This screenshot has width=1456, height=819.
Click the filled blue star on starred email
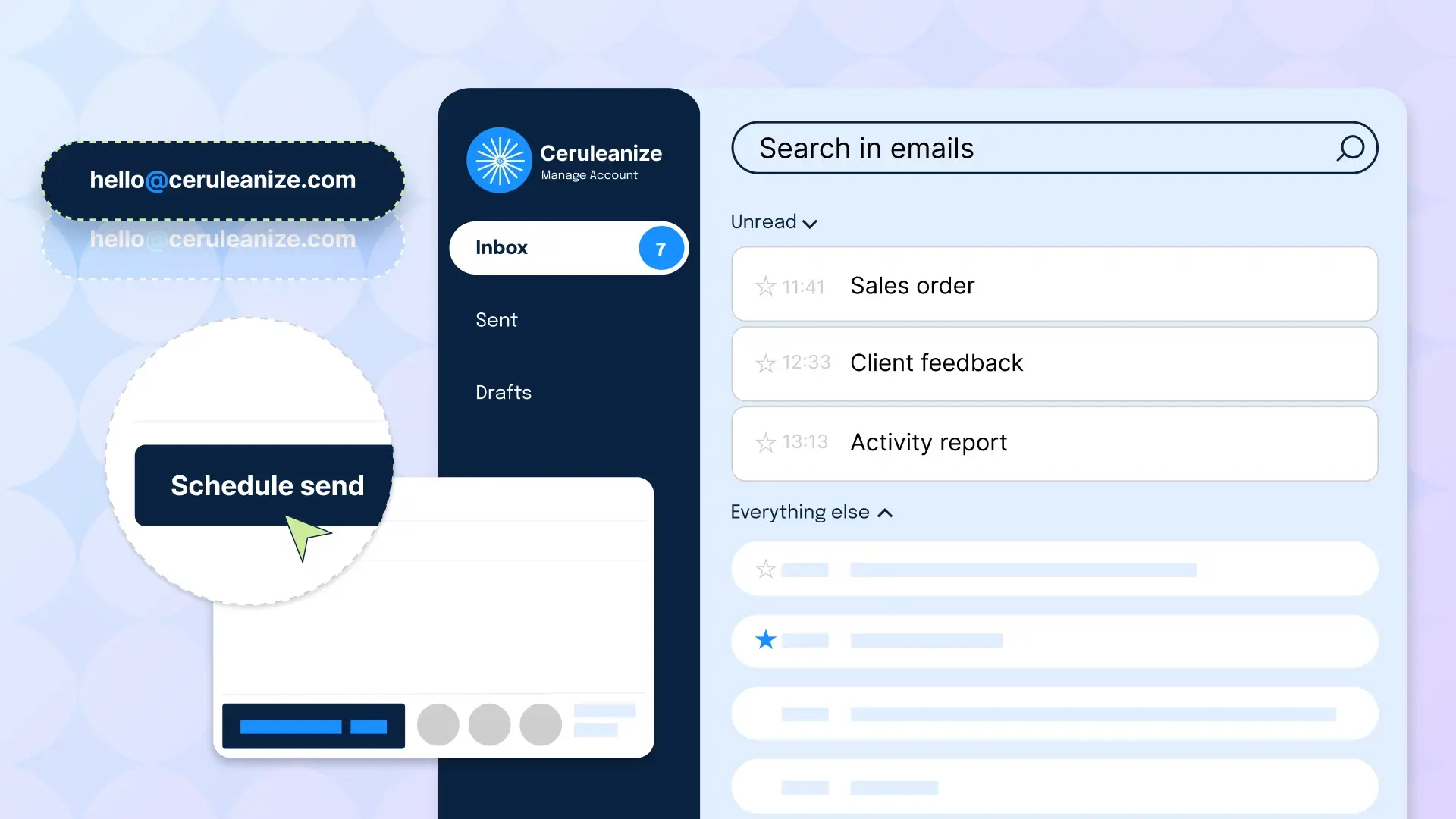766,639
